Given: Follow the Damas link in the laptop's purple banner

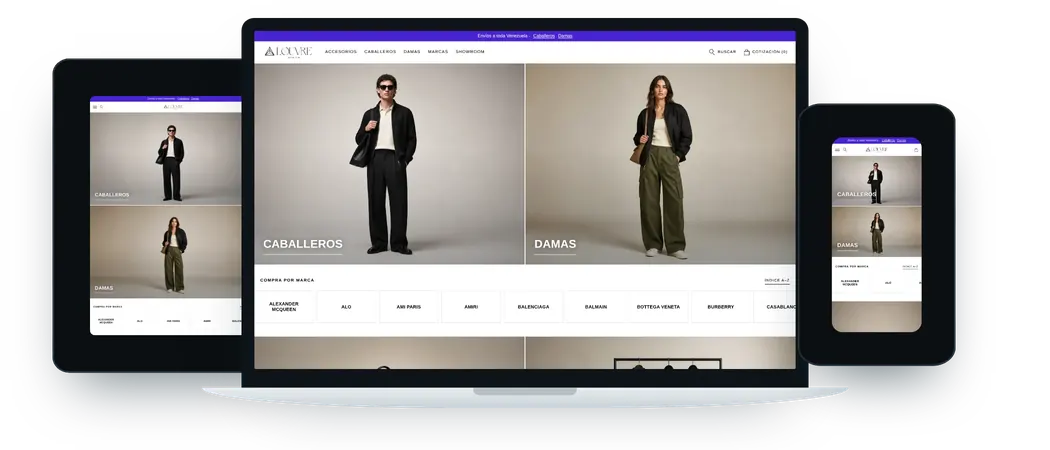Looking at the screenshot, I should click(565, 36).
